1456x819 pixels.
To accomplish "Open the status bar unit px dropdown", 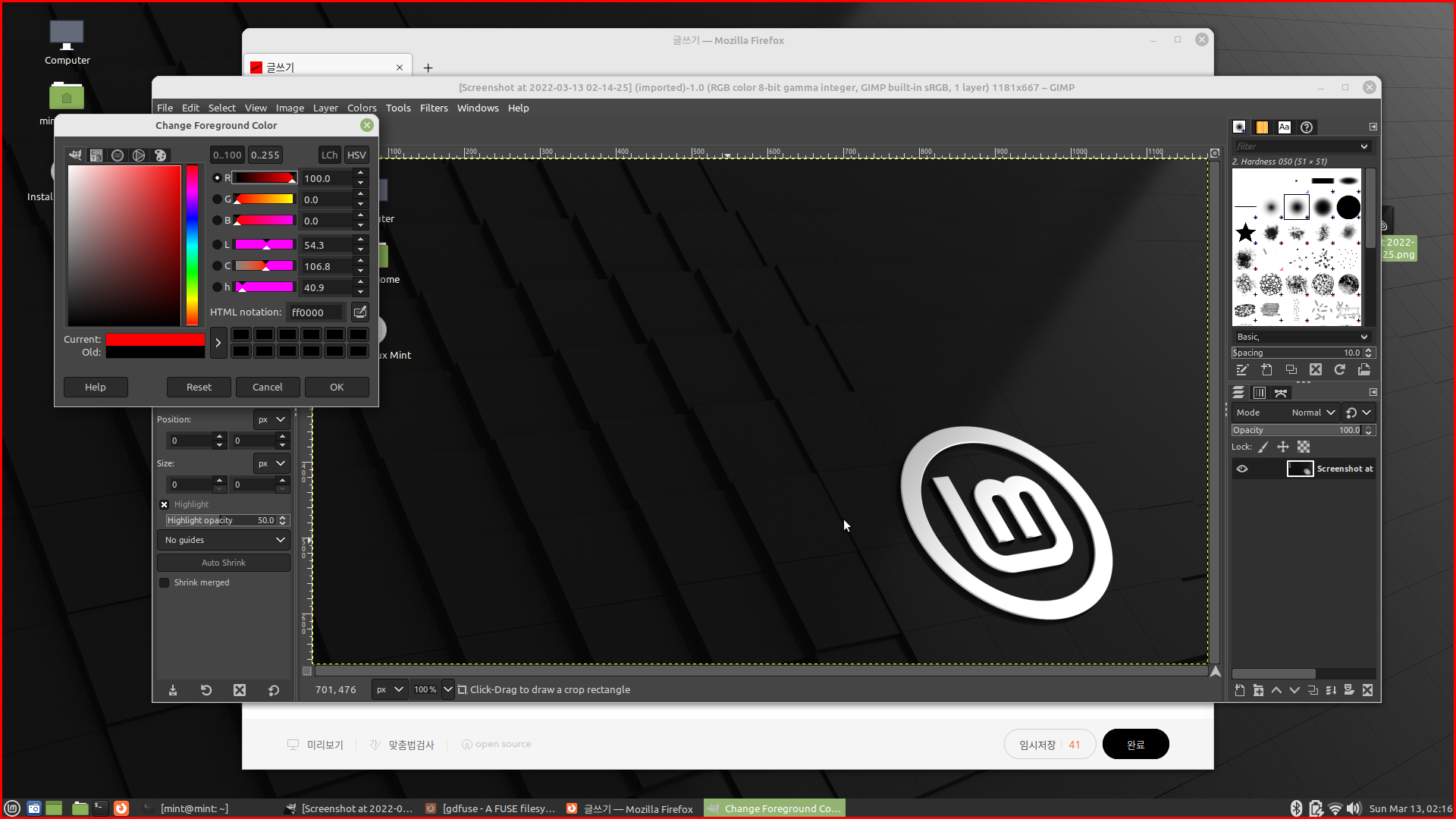I will coord(390,689).
